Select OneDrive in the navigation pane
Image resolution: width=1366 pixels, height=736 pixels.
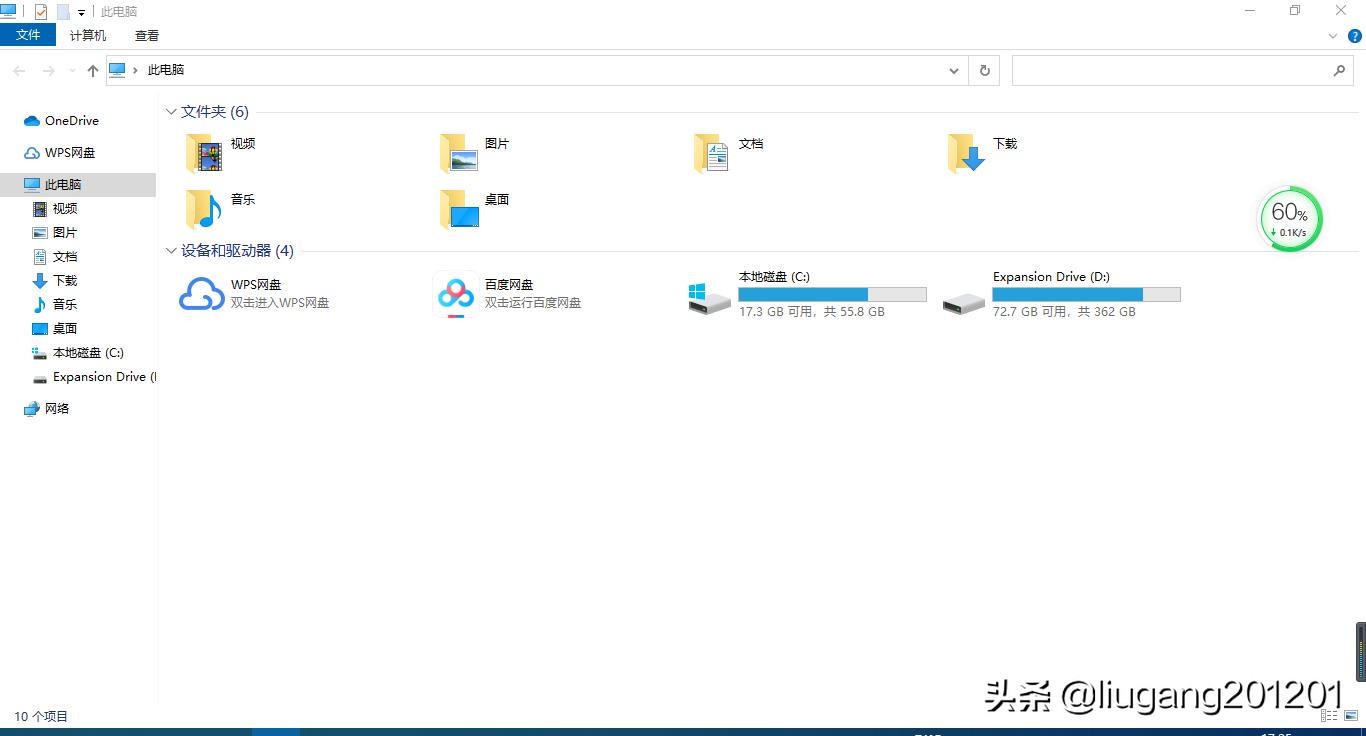coord(62,121)
